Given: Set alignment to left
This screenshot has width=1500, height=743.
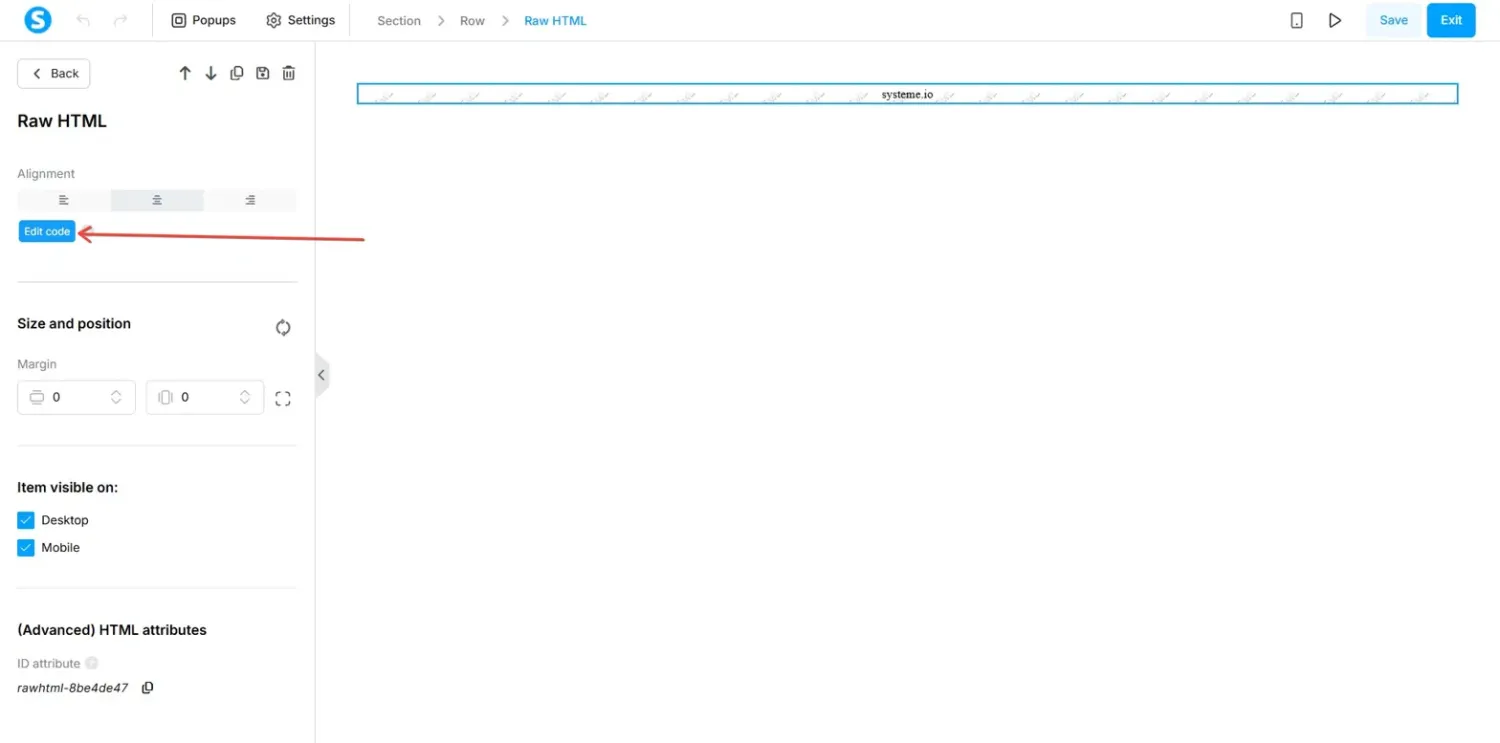Looking at the screenshot, I should pyautogui.click(x=64, y=200).
